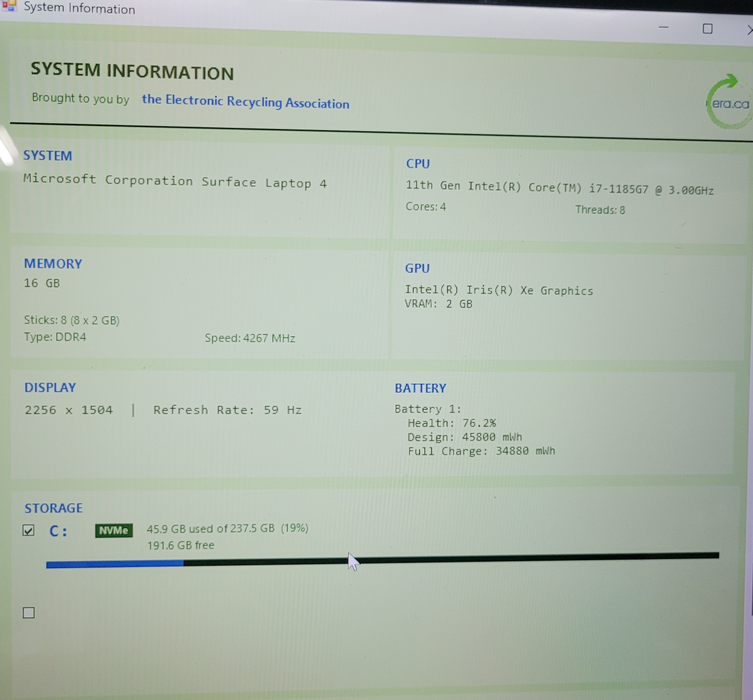Click 'Design: 45800 mWh' value

[x=464, y=437]
